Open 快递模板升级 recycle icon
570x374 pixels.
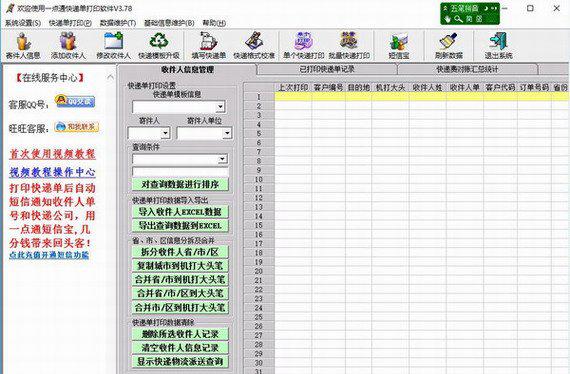point(159,45)
